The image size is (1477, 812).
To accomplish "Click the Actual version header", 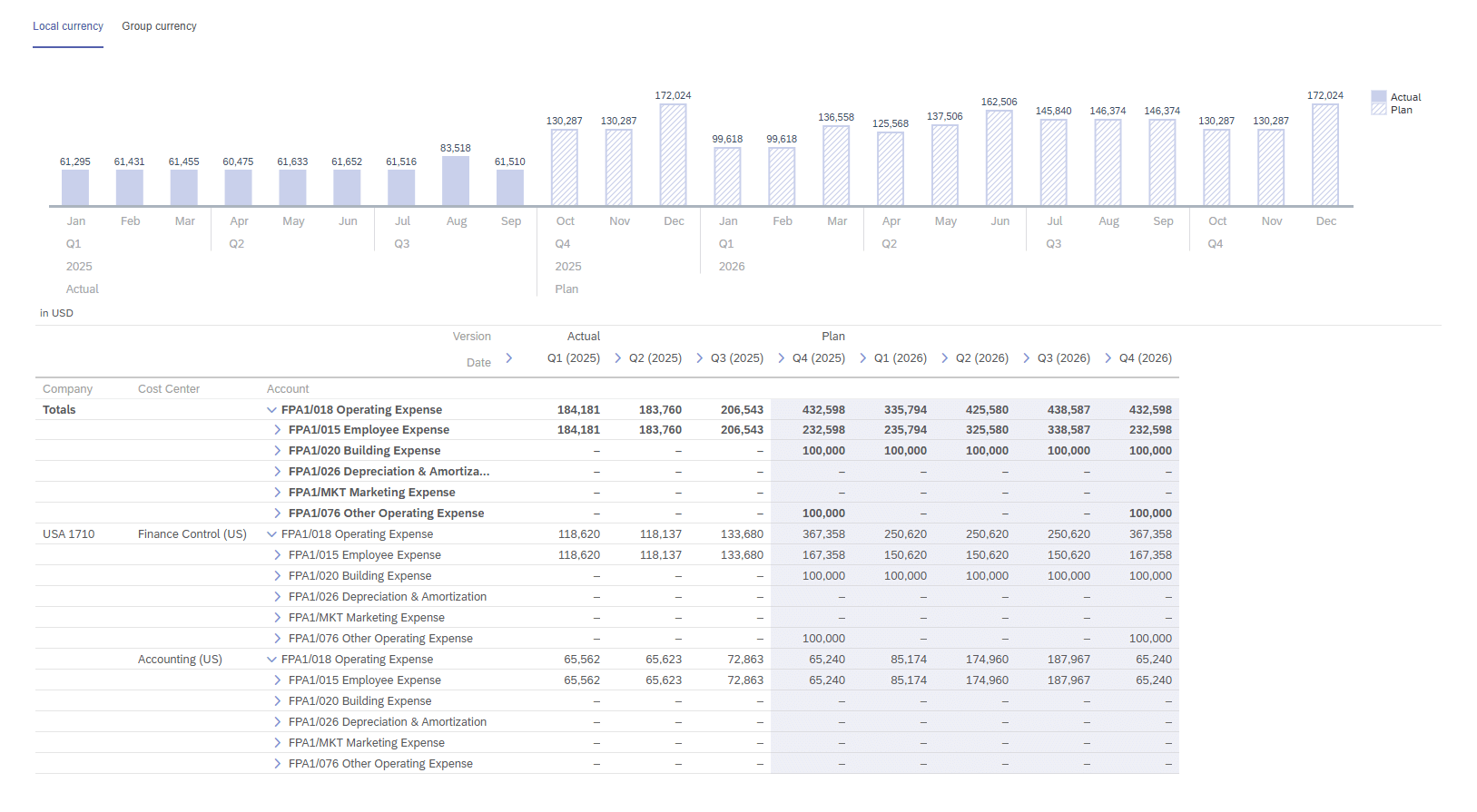I will pyautogui.click(x=584, y=337).
